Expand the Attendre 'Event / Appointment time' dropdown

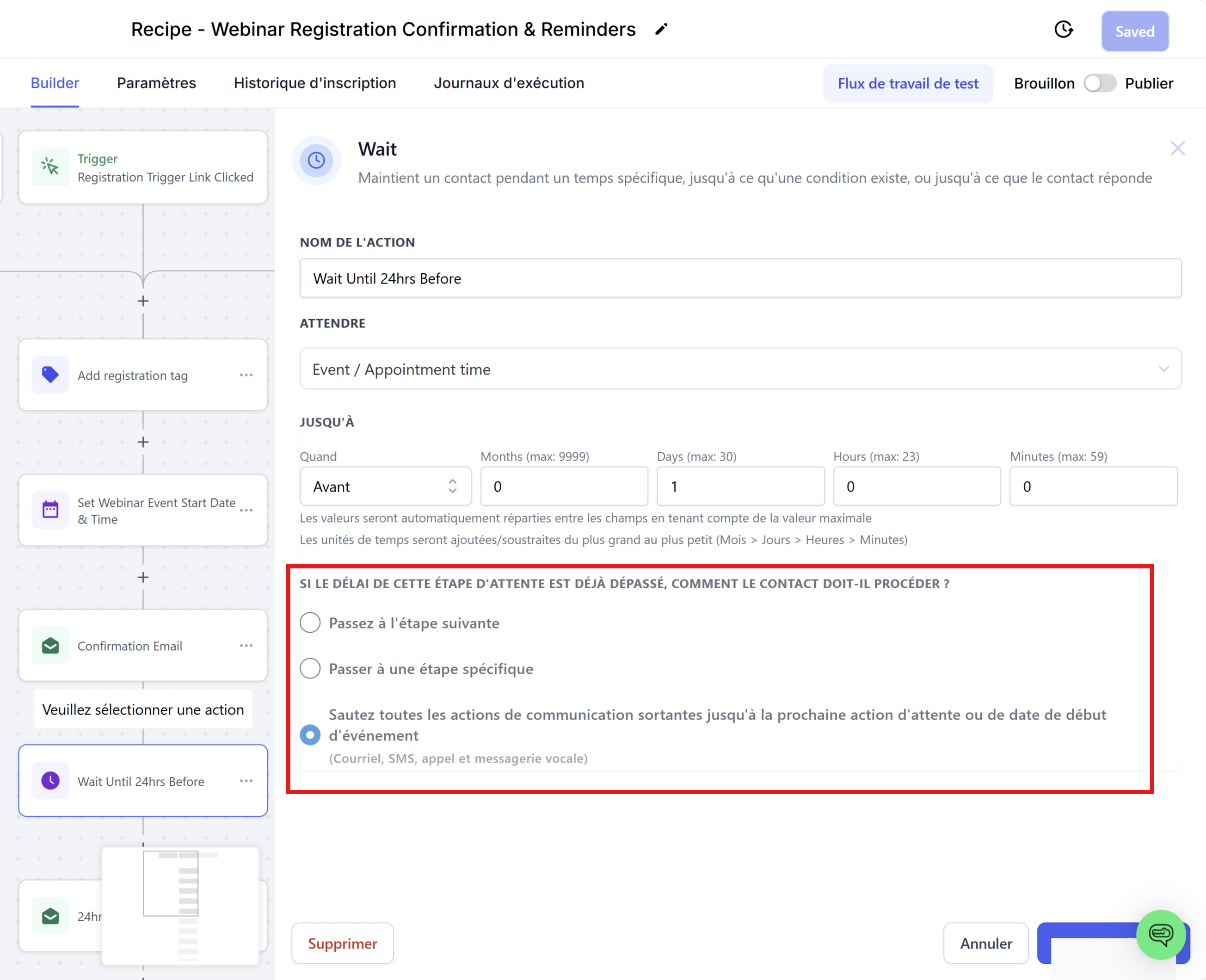(x=740, y=369)
